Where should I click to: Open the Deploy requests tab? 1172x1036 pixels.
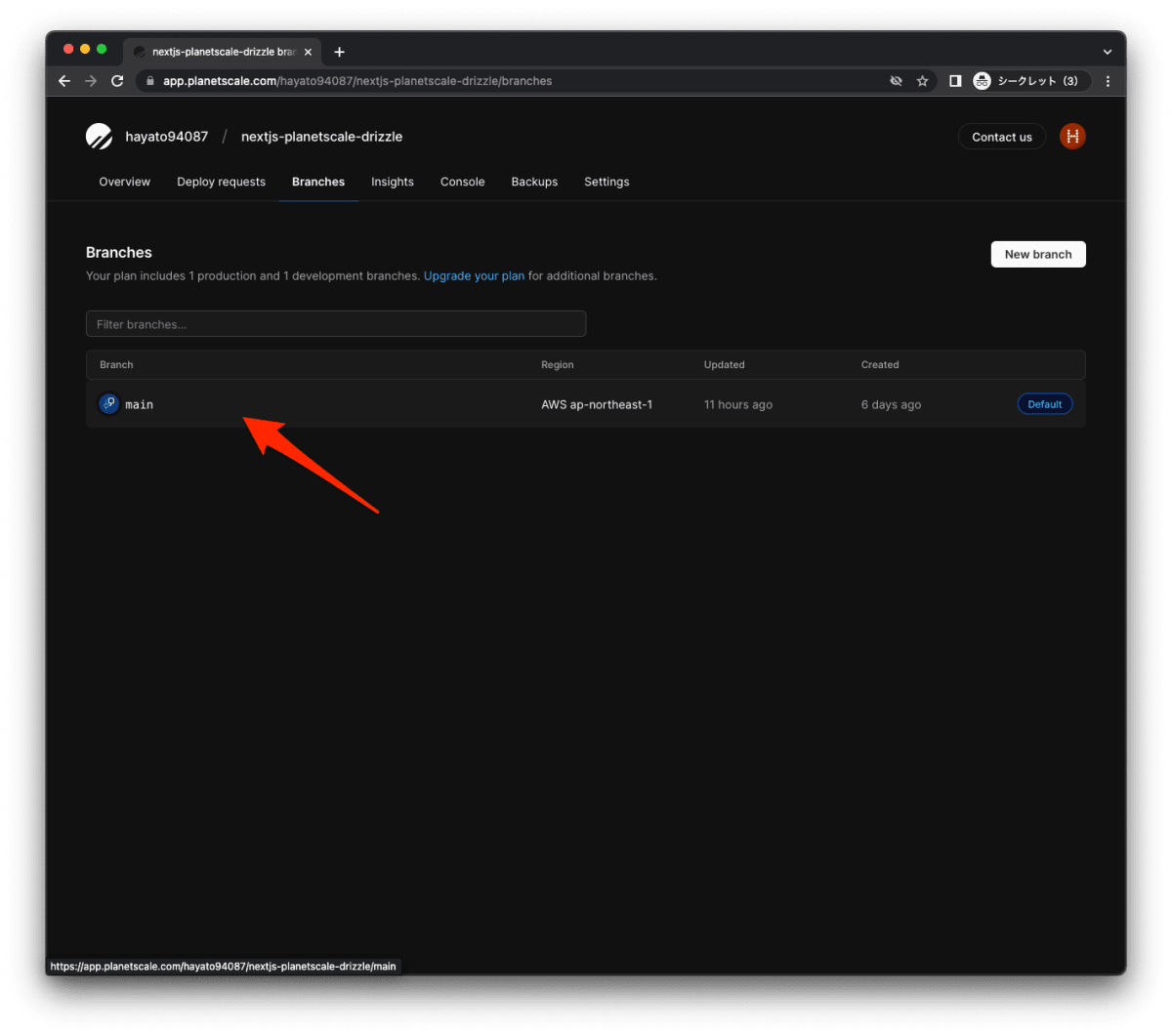(x=221, y=182)
